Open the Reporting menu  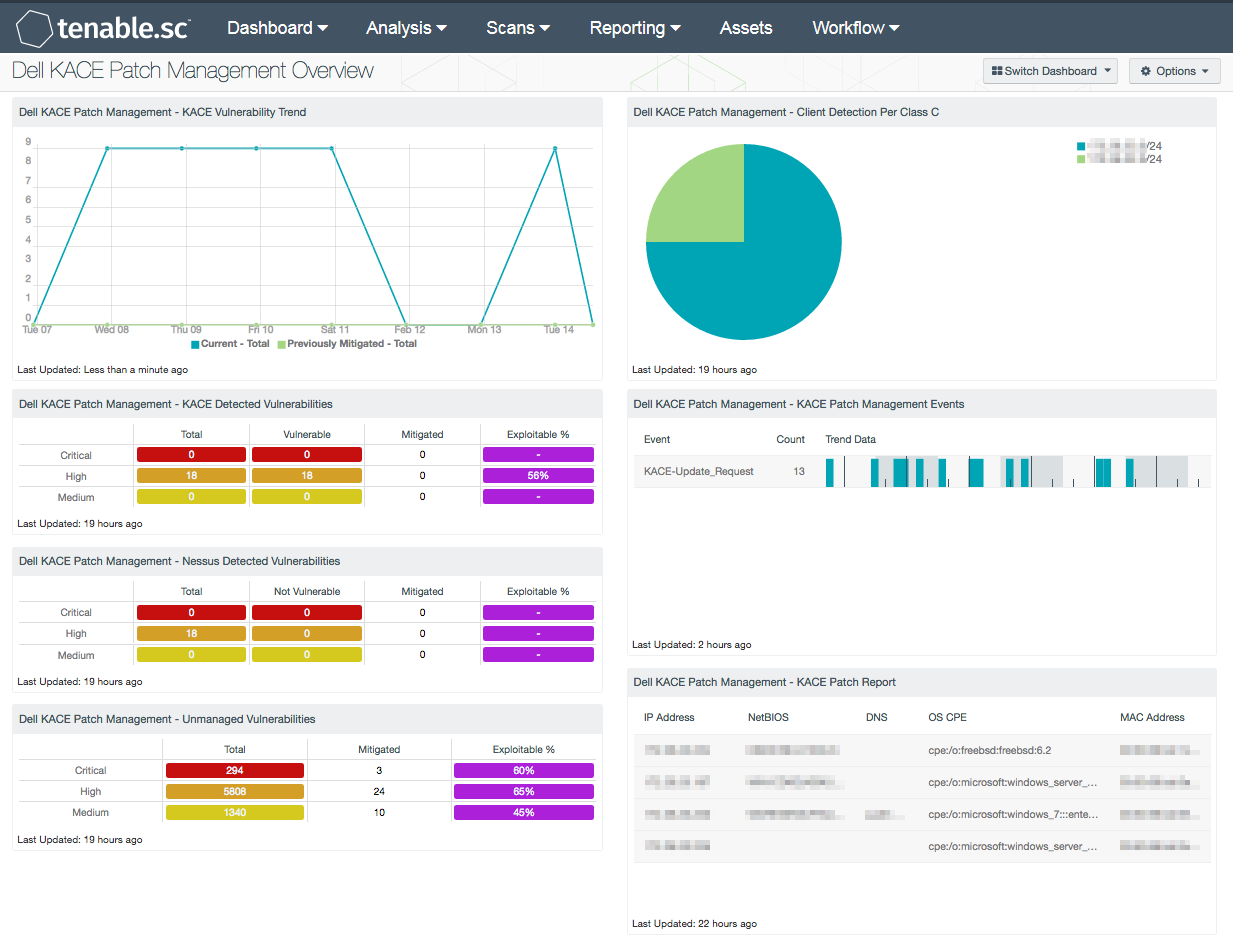coord(635,28)
